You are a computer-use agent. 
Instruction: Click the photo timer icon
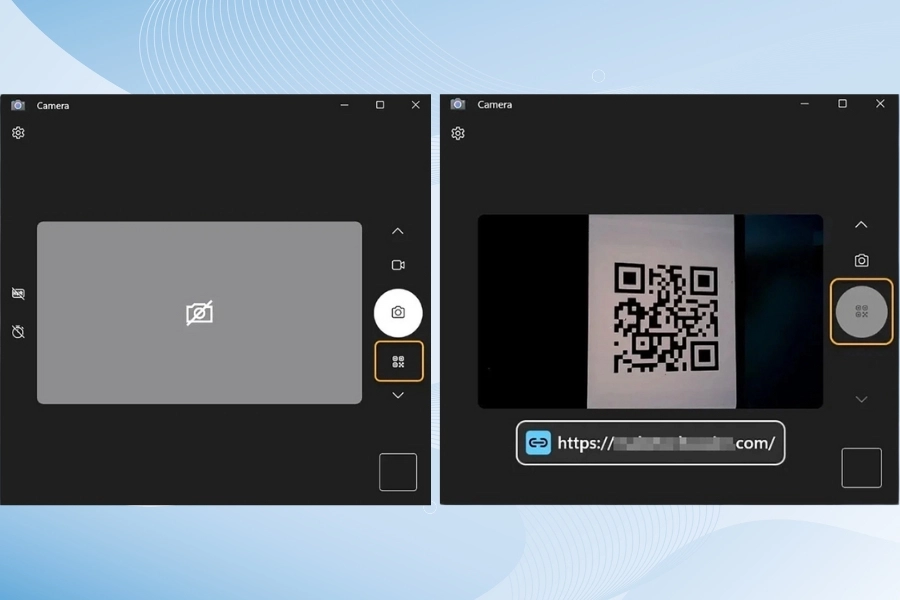(x=17, y=331)
